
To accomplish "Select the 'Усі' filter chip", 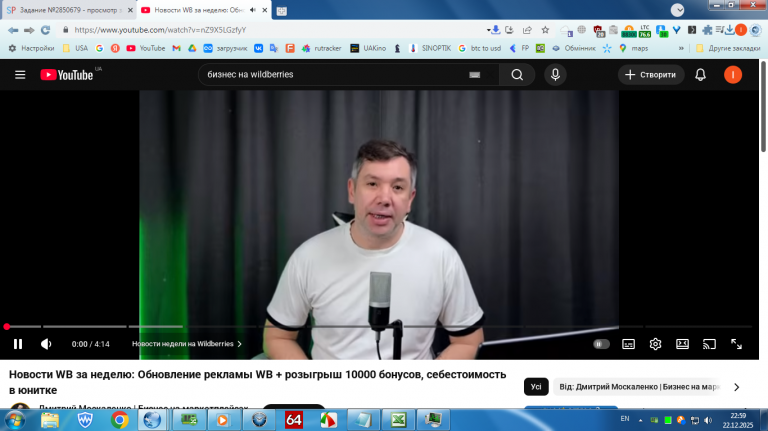I will 536,386.
